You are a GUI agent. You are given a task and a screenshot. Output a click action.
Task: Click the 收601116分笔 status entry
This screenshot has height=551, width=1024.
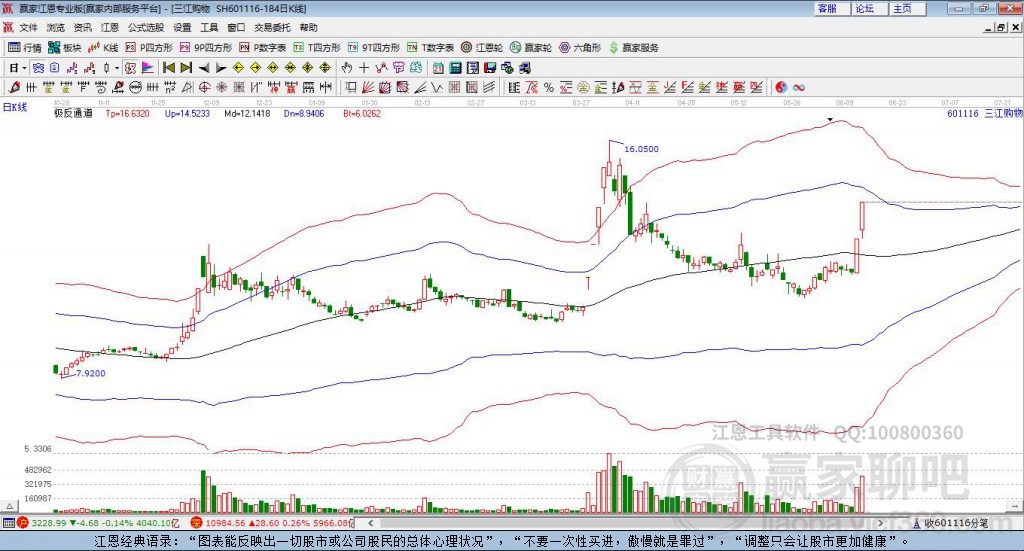pyautogui.click(x=952, y=523)
